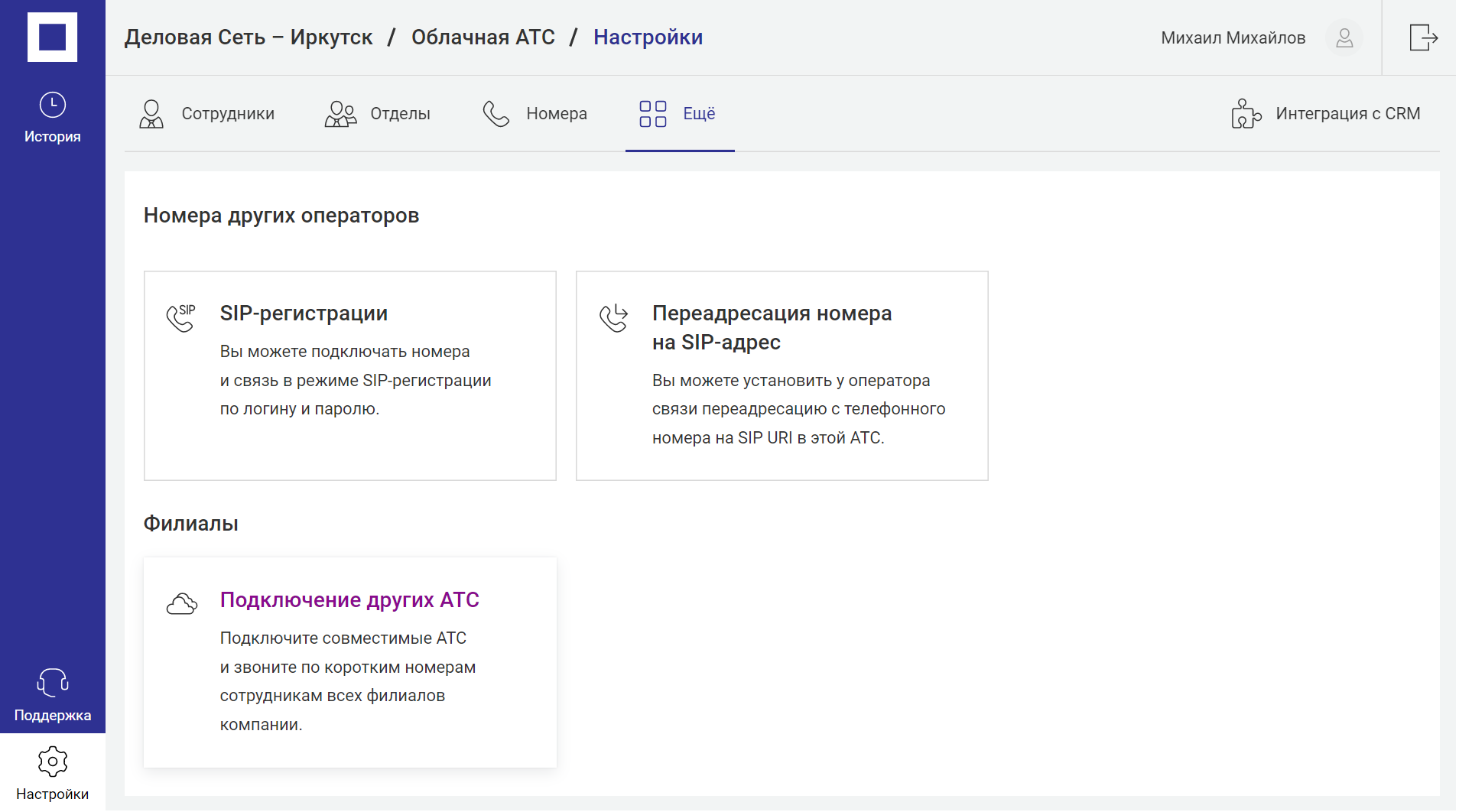Click the Ещё grid icon
This screenshot has width=1459, height=812.
(x=653, y=114)
